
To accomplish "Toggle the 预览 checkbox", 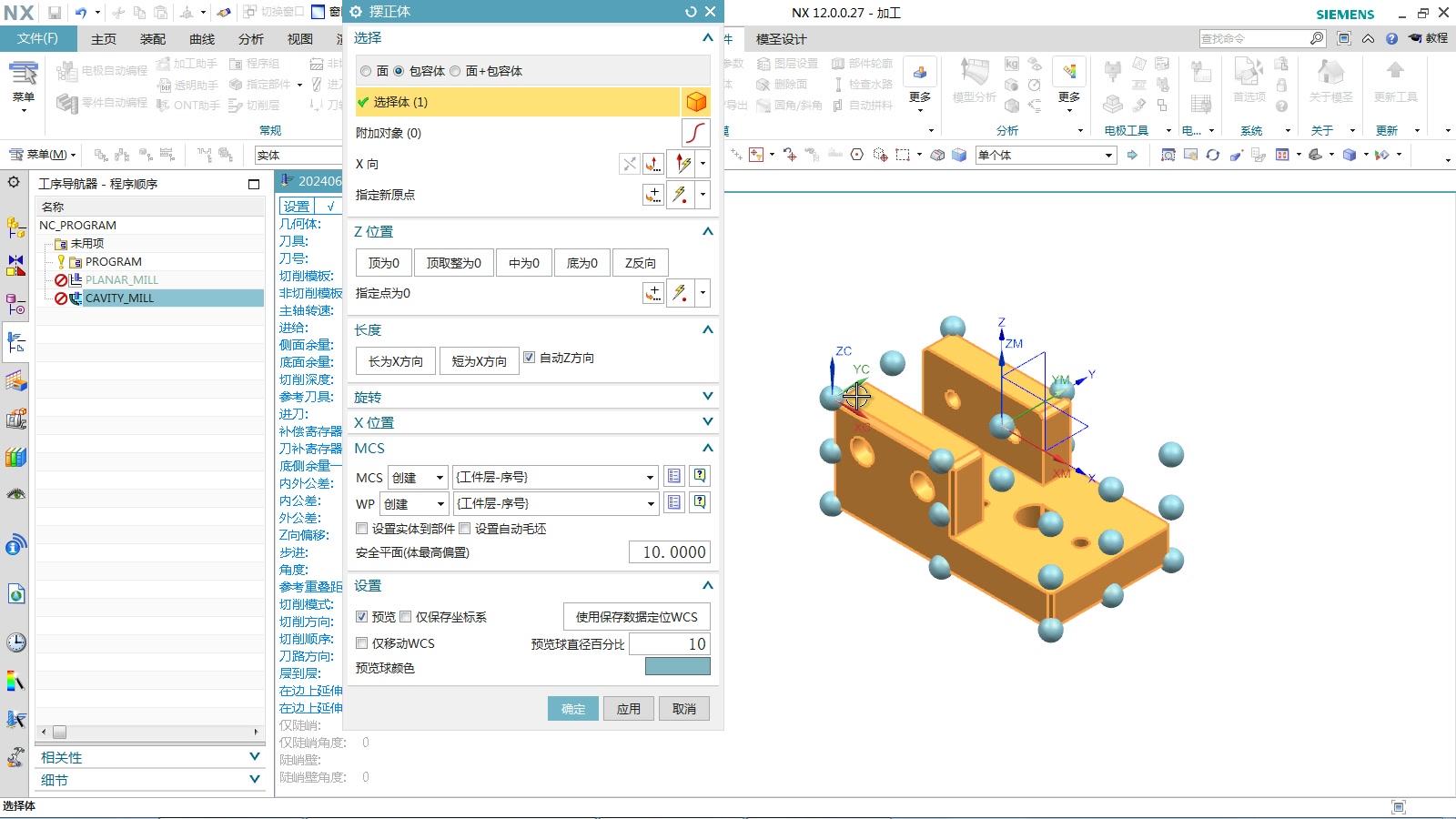I will point(361,617).
